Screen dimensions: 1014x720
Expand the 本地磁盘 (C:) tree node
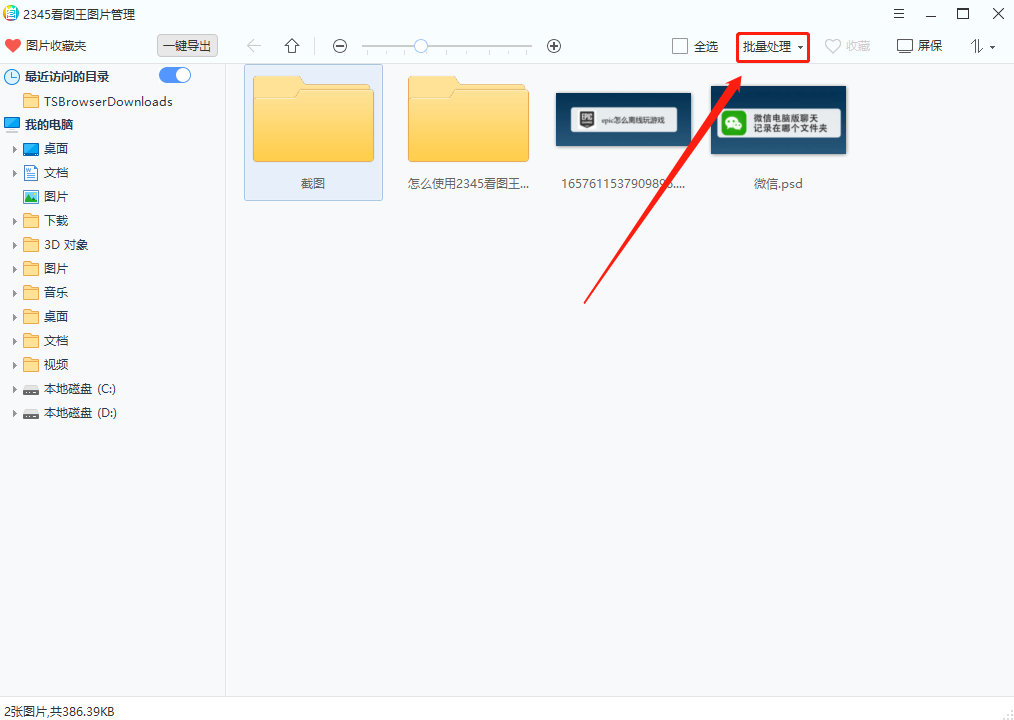coord(15,389)
